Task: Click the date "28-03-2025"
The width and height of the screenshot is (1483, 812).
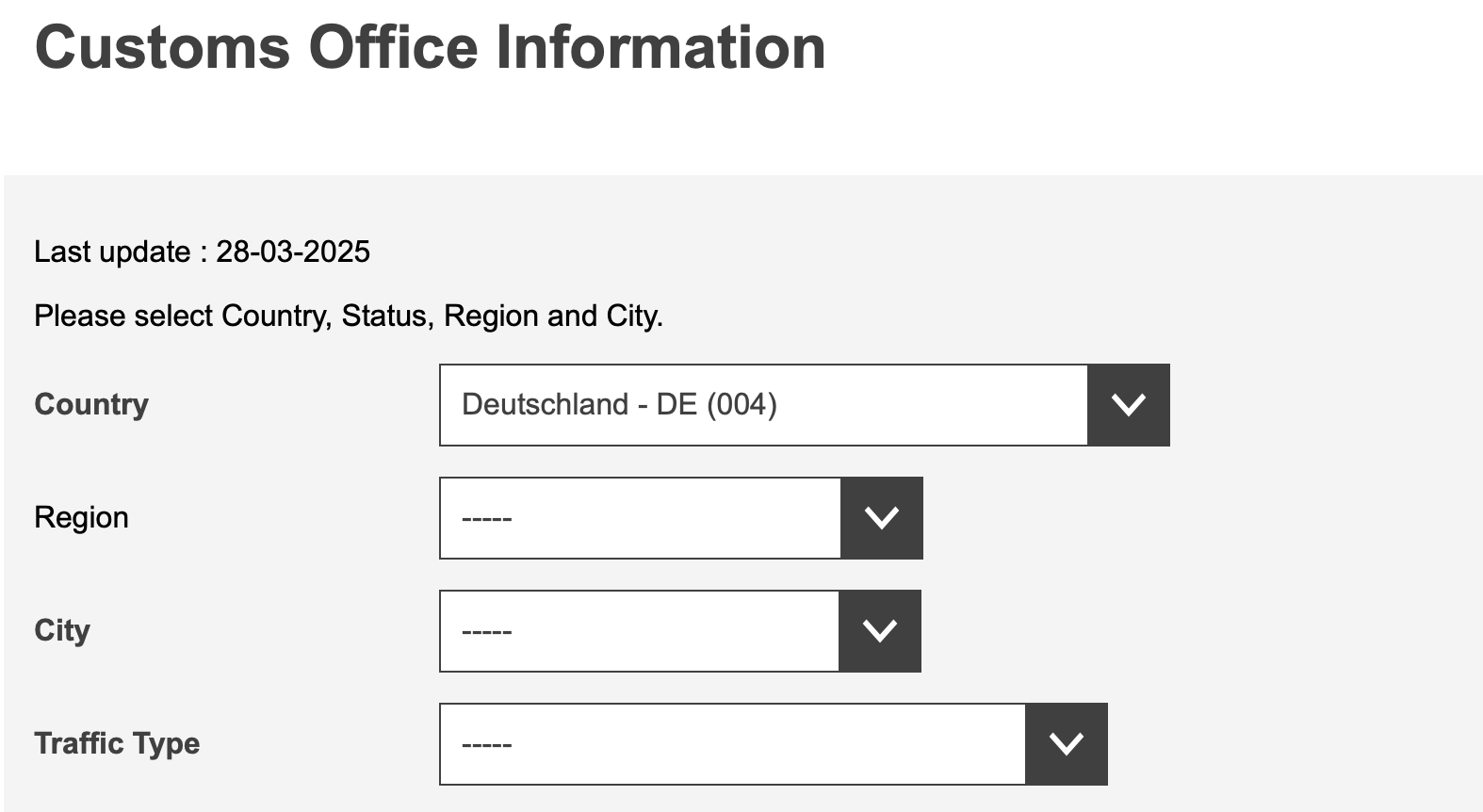Action: point(293,252)
